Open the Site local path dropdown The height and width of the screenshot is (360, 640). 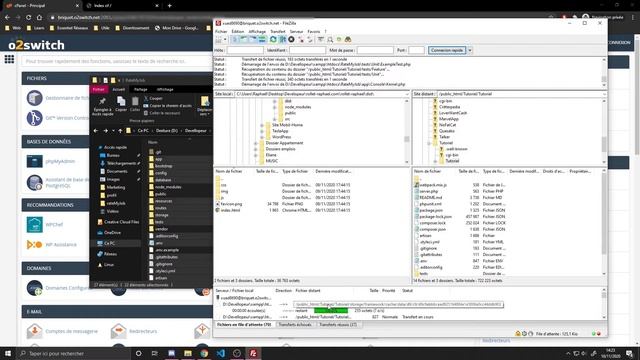pyautogui.click(x=407, y=94)
